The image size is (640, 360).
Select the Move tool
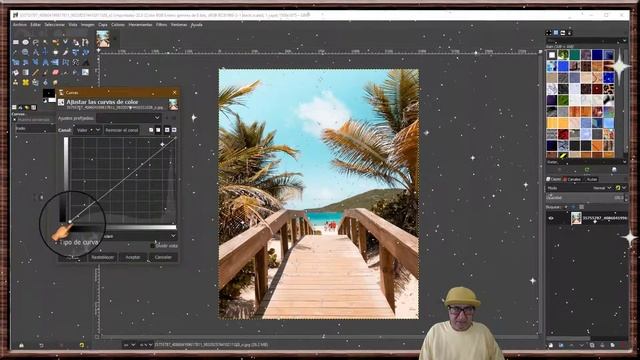(45, 52)
